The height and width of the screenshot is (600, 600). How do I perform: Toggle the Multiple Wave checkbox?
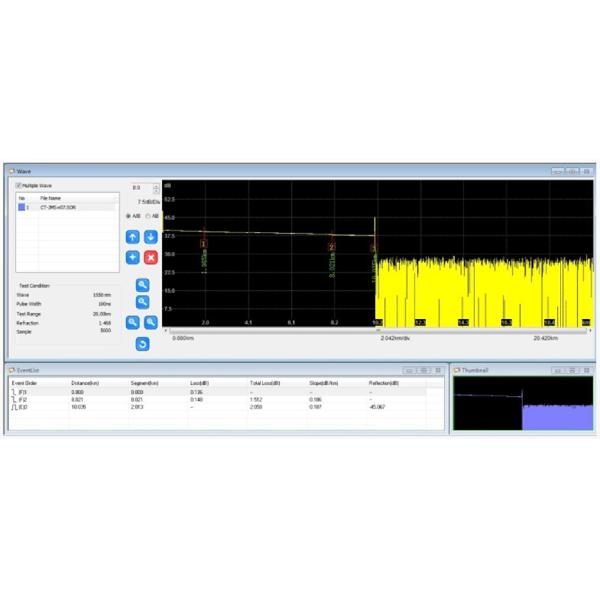pos(18,186)
